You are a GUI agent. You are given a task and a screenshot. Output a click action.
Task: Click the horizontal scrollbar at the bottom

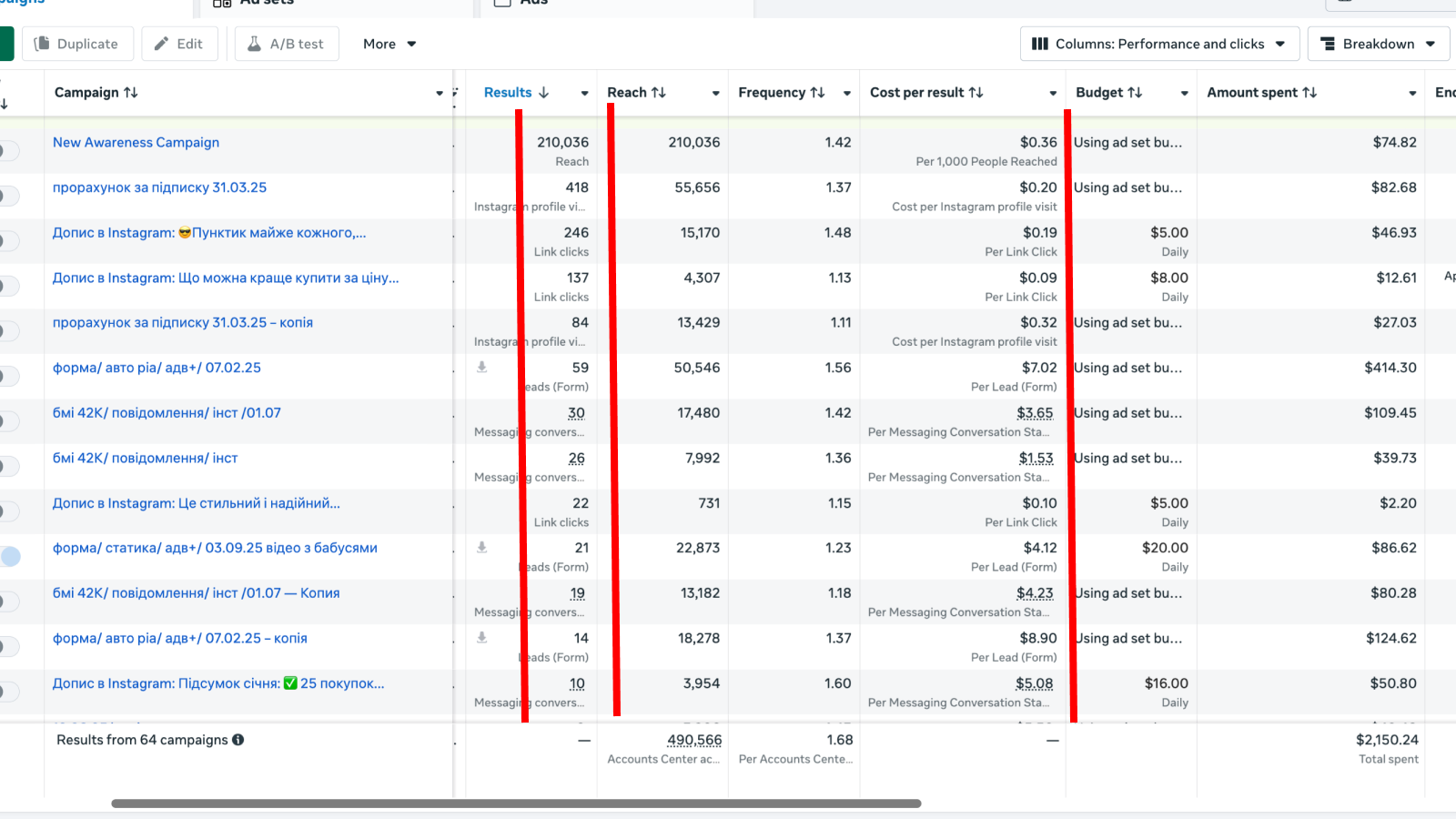(516, 804)
